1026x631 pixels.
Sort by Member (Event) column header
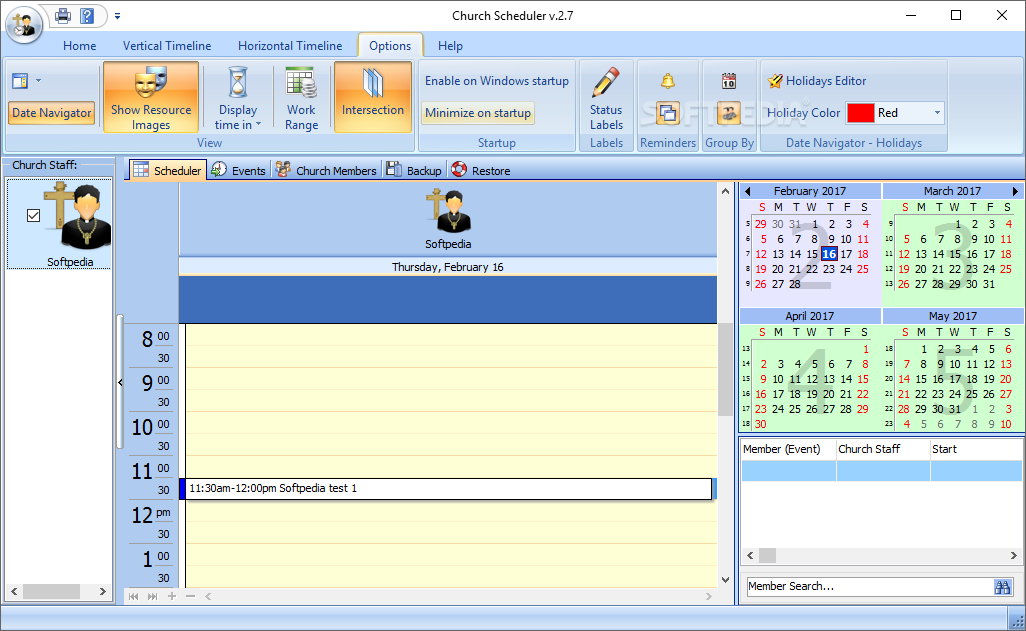coord(788,449)
